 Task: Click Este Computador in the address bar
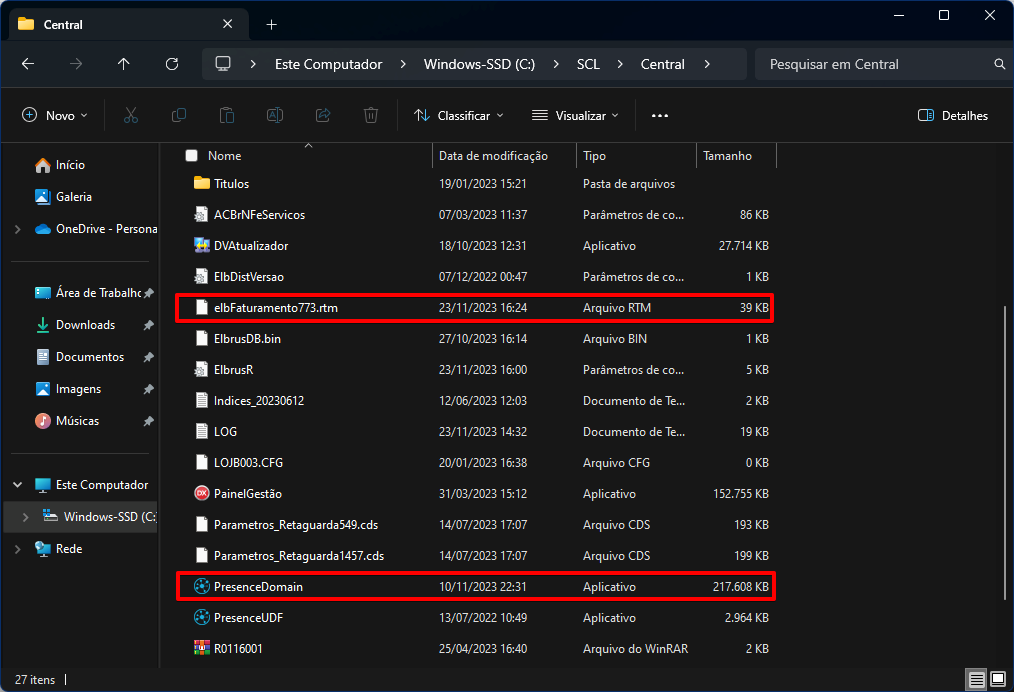click(x=329, y=64)
